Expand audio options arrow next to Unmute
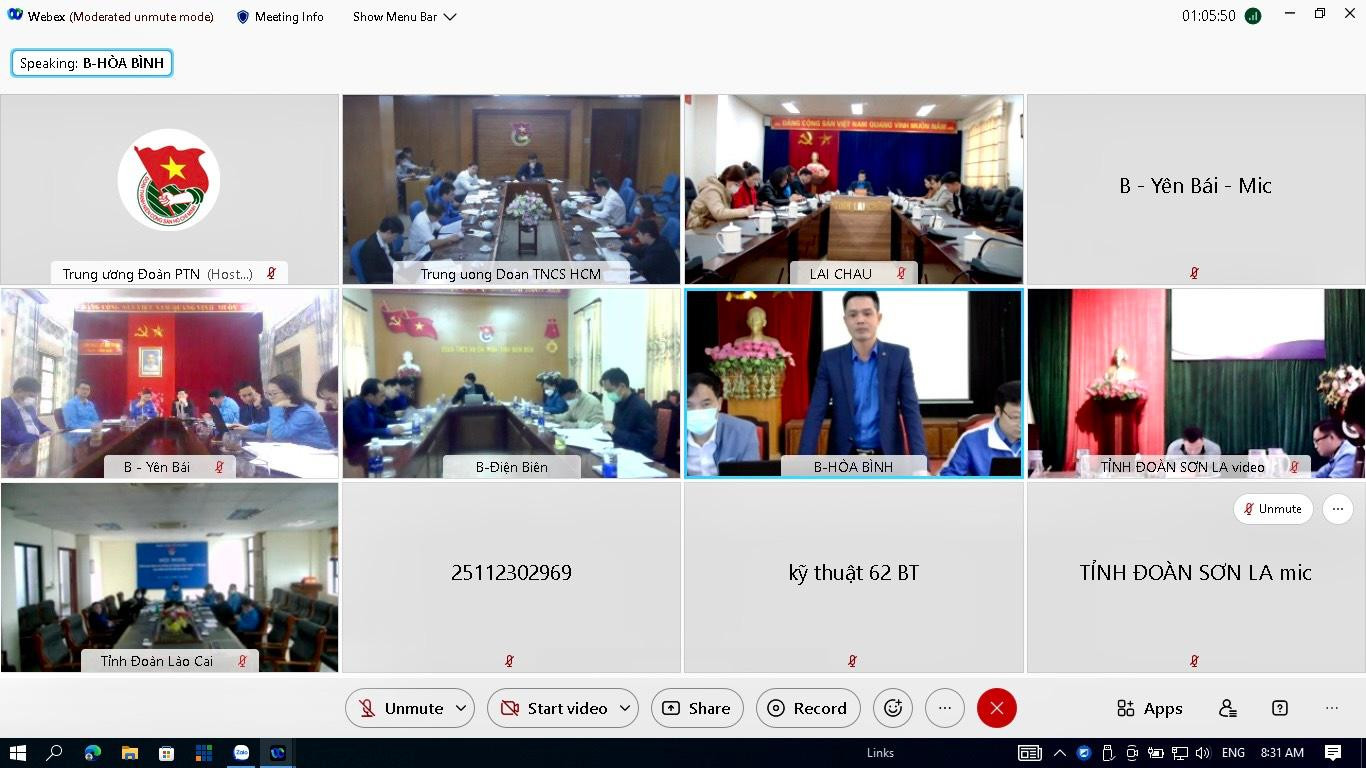1366x768 pixels. click(x=461, y=708)
